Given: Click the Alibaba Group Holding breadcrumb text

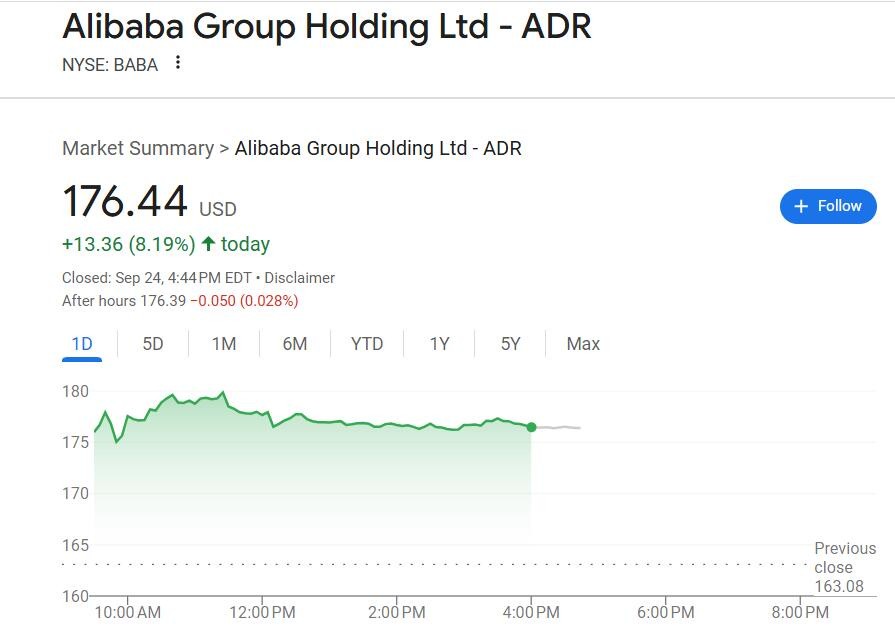Looking at the screenshot, I should click(378, 149).
